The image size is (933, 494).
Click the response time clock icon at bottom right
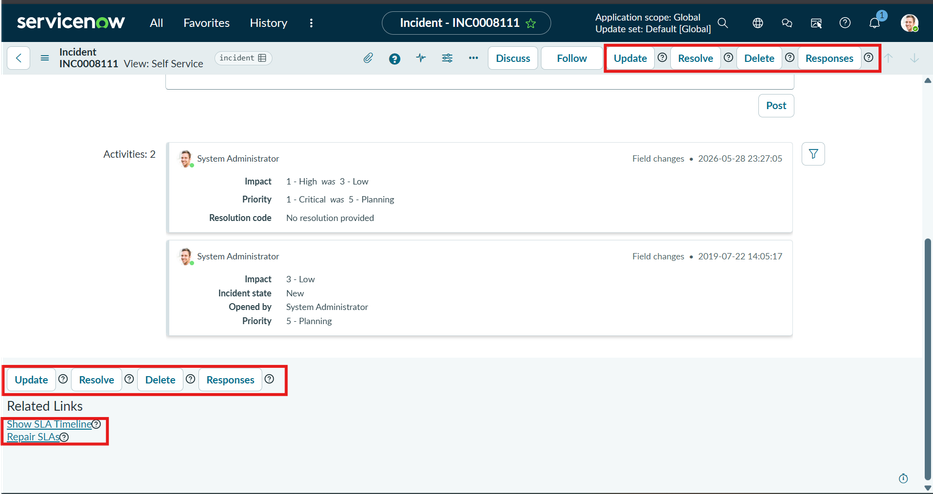tap(903, 479)
